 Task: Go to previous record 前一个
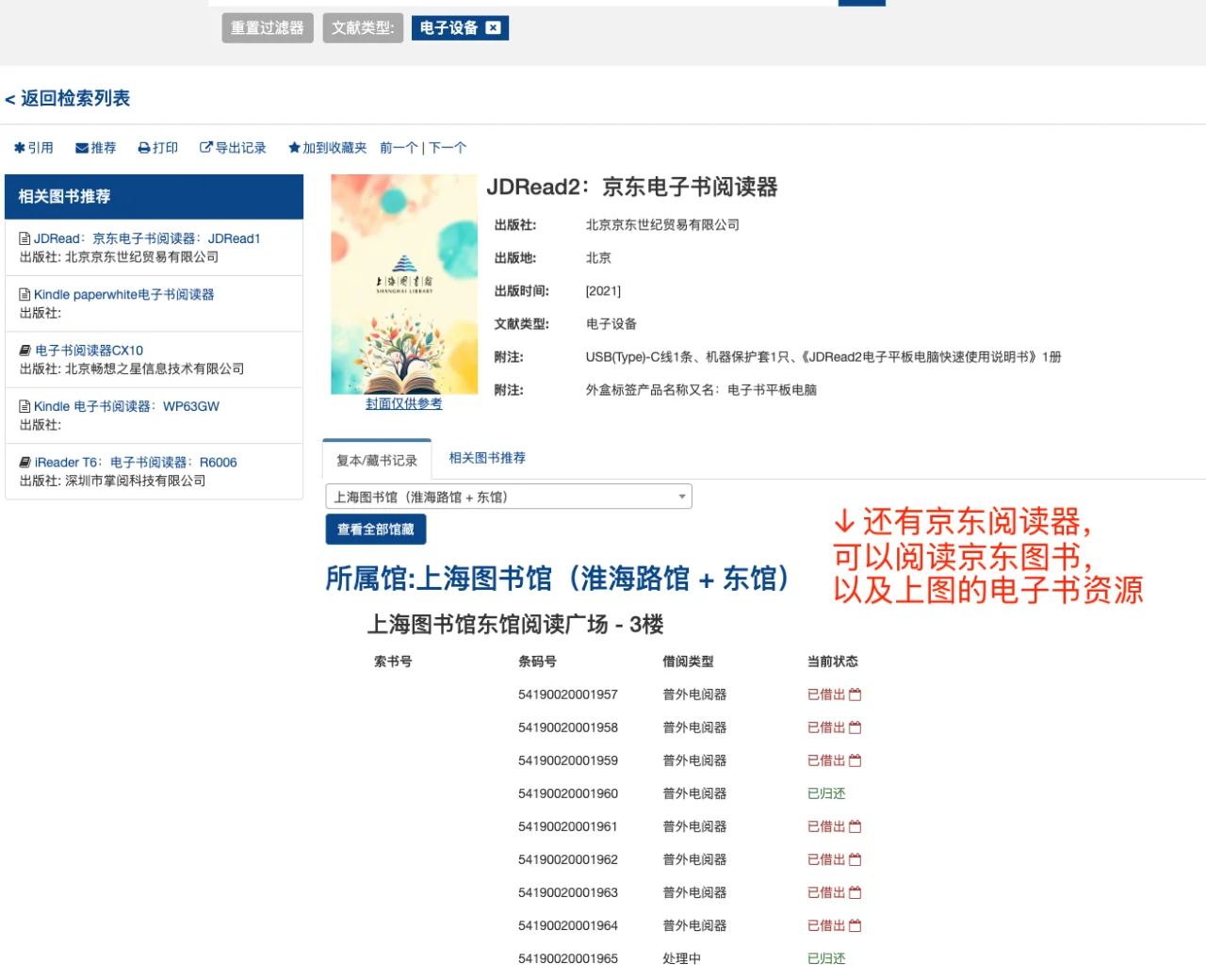pyautogui.click(x=399, y=148)
